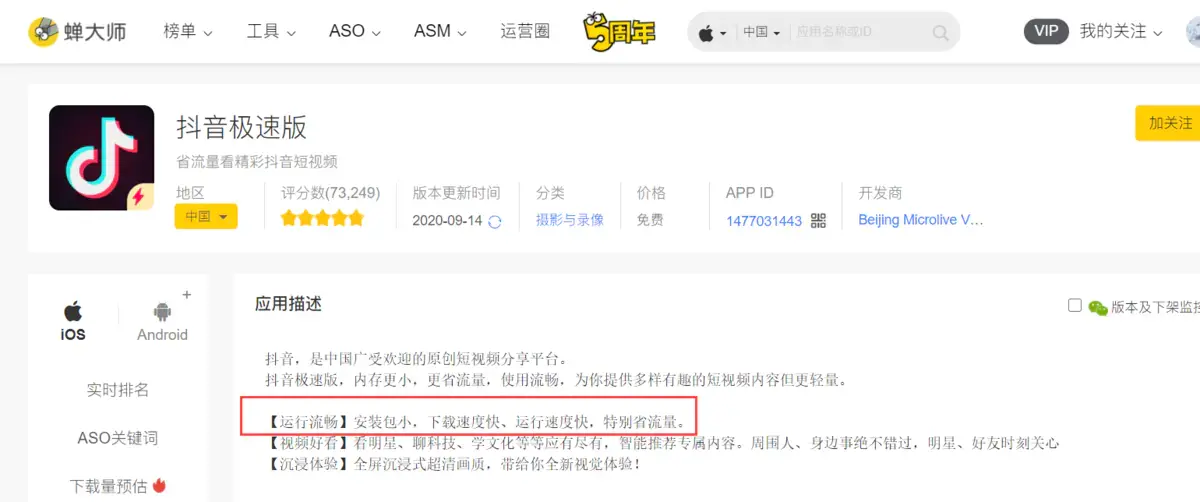Screen dimensions: 1200x502
Task: Click in the 应用名称或ID search field
Action: click(860, 32)
